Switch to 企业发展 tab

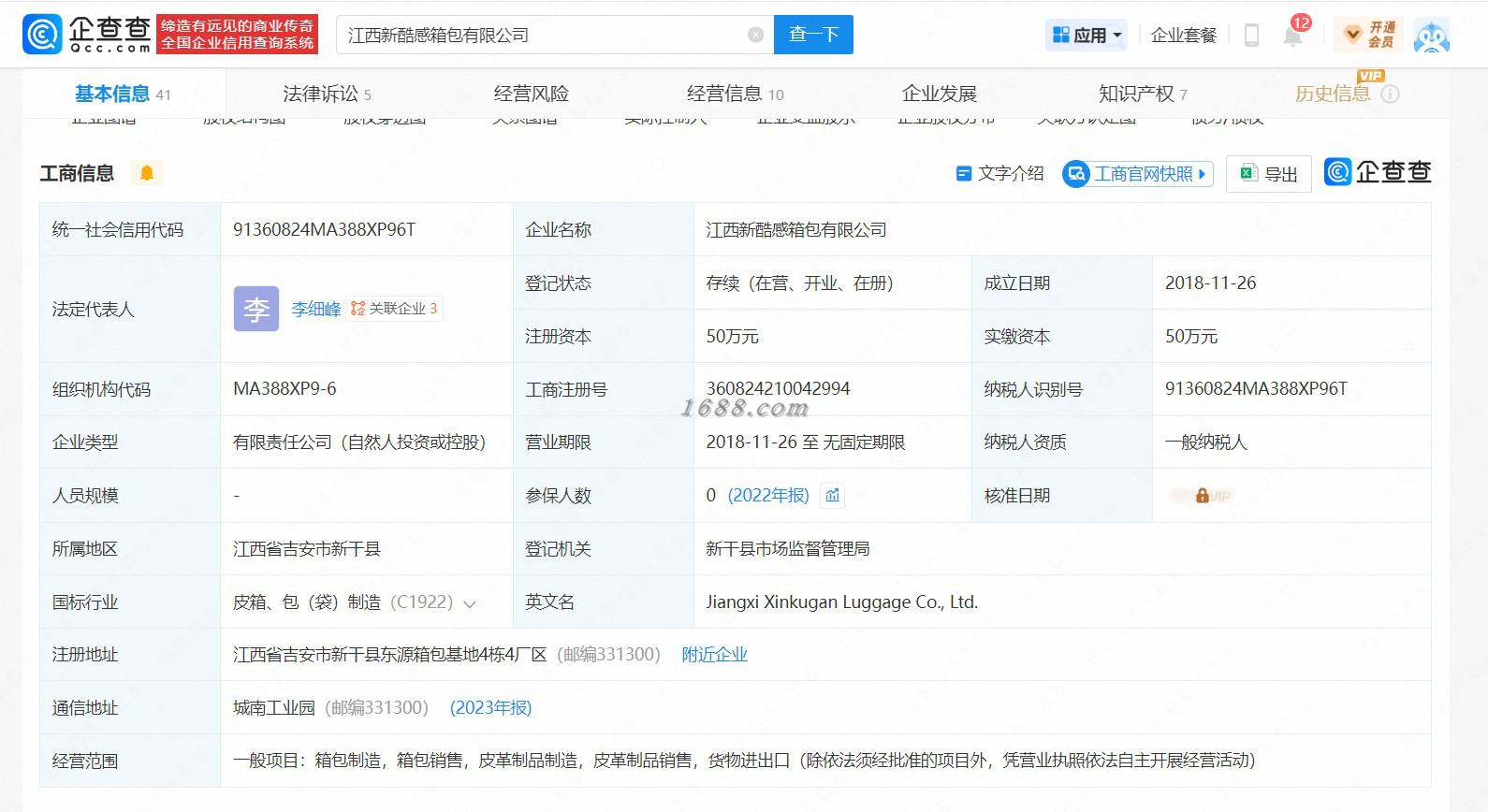940,94
